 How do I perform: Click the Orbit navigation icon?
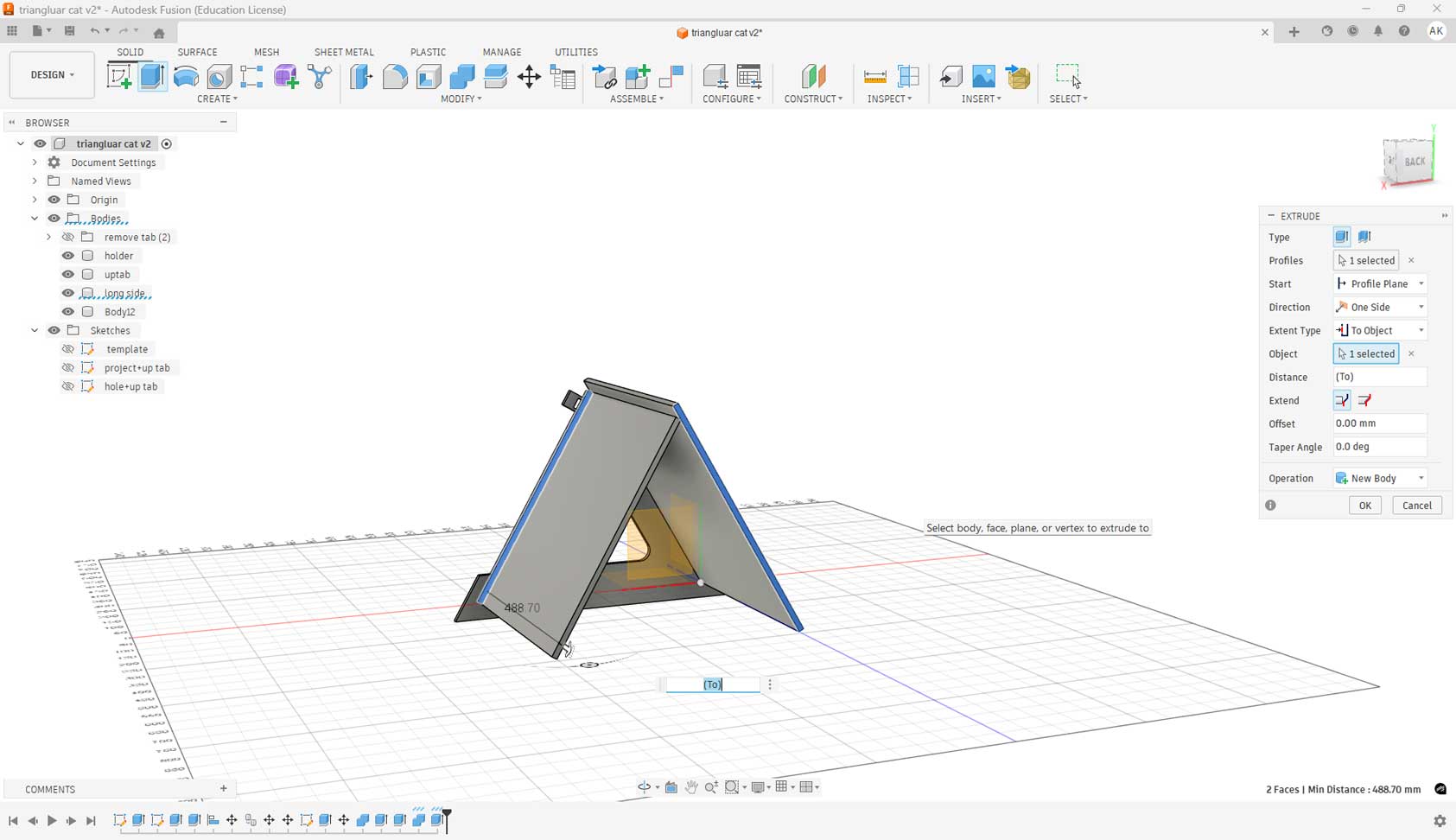point(644,787)
